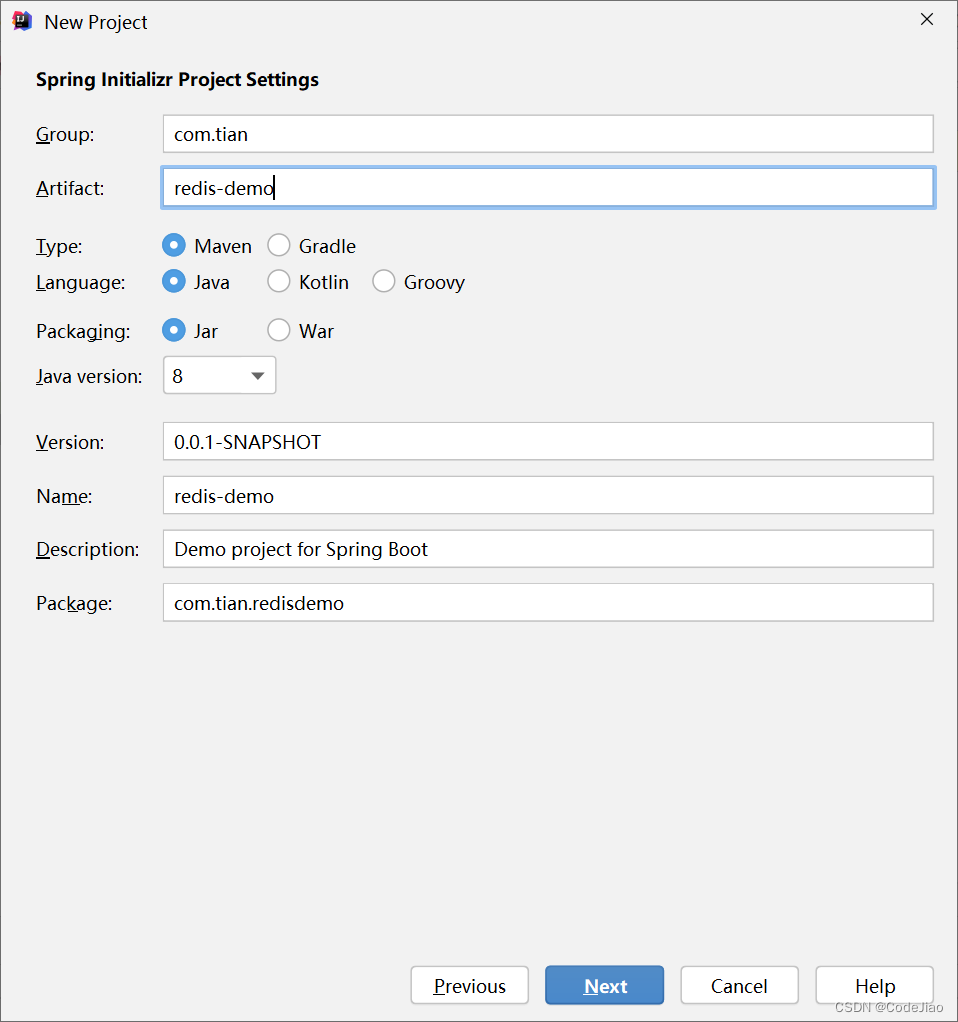The height and width of the screenshot is (1022, 958).
Task: Click the Spring Initializr Project Settings heading
Action: tap(177, 80)
